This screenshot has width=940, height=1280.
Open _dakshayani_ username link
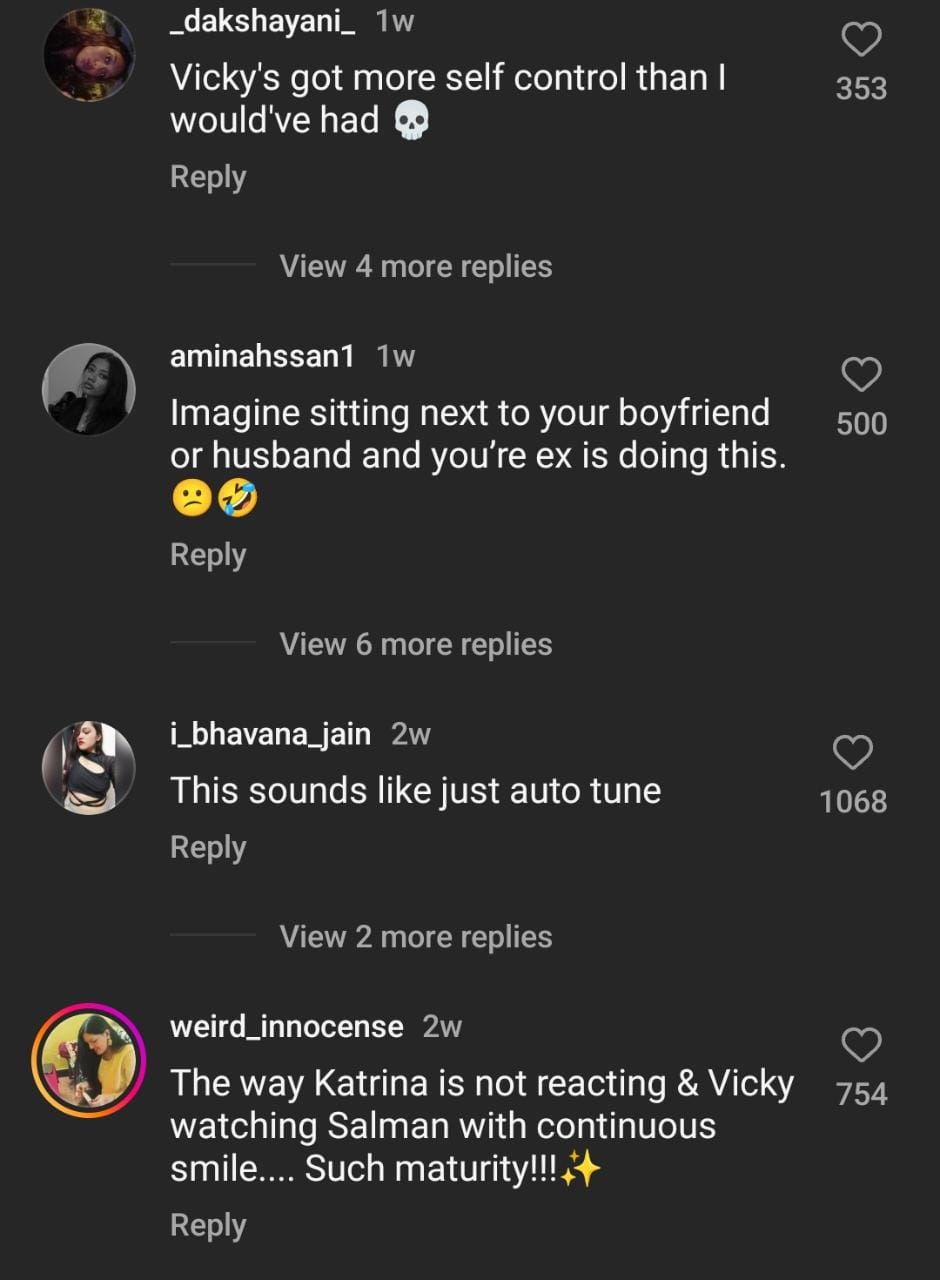[x=262, y=23]
